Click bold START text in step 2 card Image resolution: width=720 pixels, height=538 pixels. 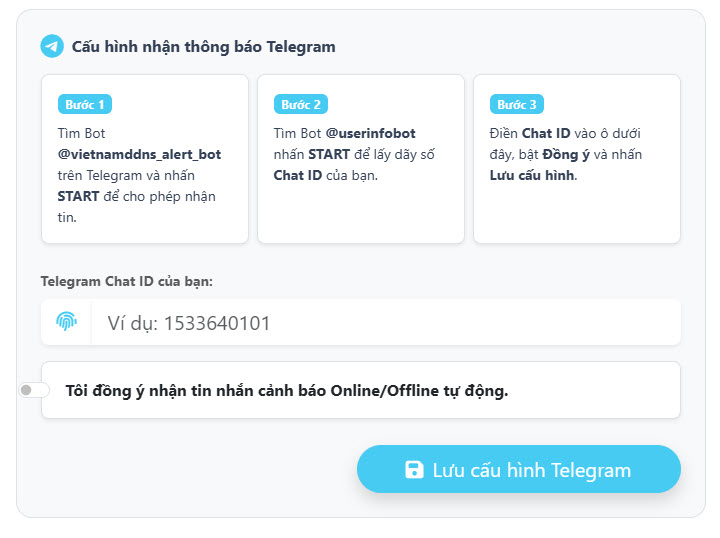[x=329, y=154]
